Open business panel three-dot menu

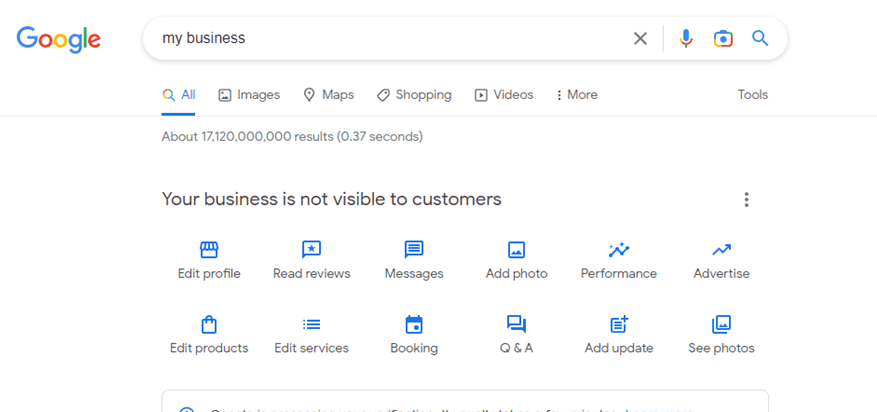(746, 200)
